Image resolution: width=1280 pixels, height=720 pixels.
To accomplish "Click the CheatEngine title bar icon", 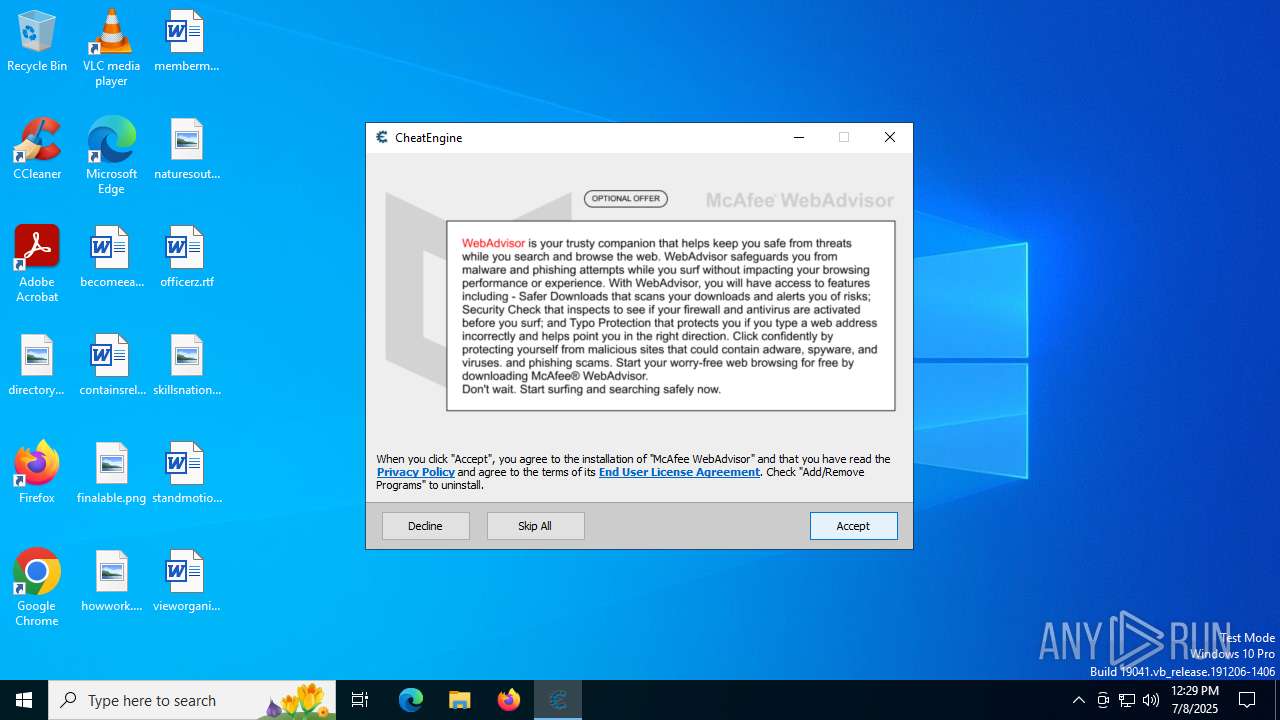I will [x=382, y=138].
